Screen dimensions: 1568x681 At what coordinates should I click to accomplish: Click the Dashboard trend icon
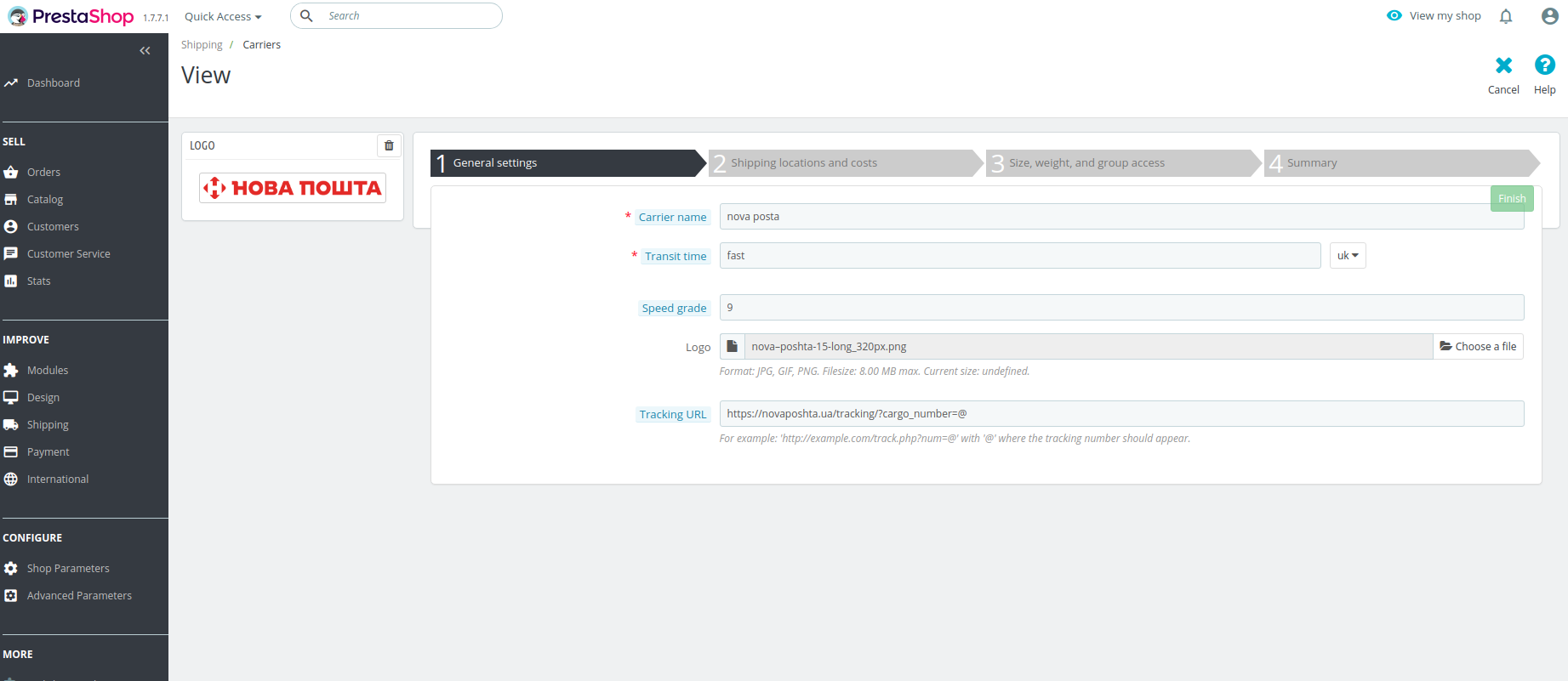pos(10,83)
